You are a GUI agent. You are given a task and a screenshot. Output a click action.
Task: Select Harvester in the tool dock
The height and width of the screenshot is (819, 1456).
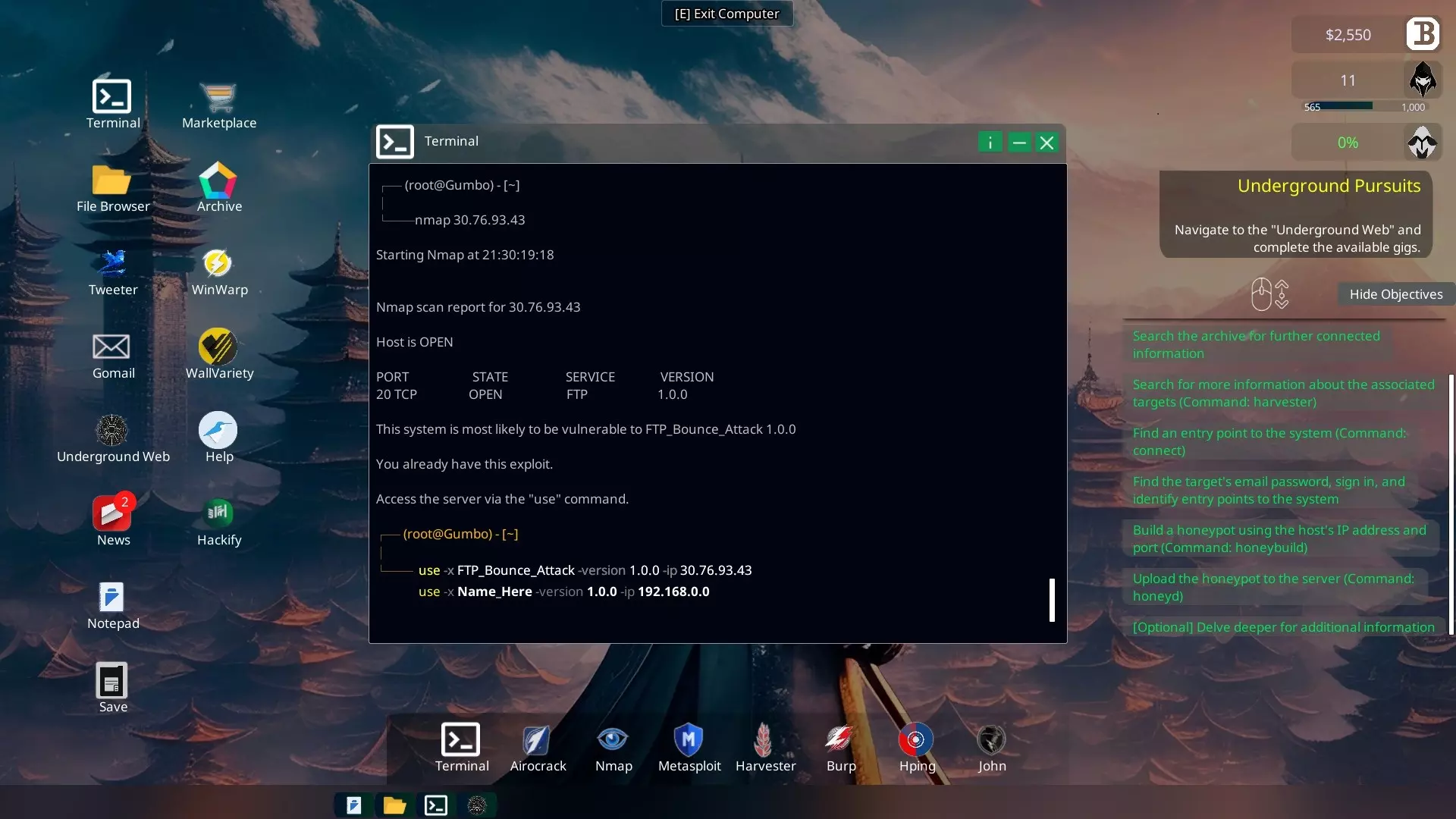point(764,747)
